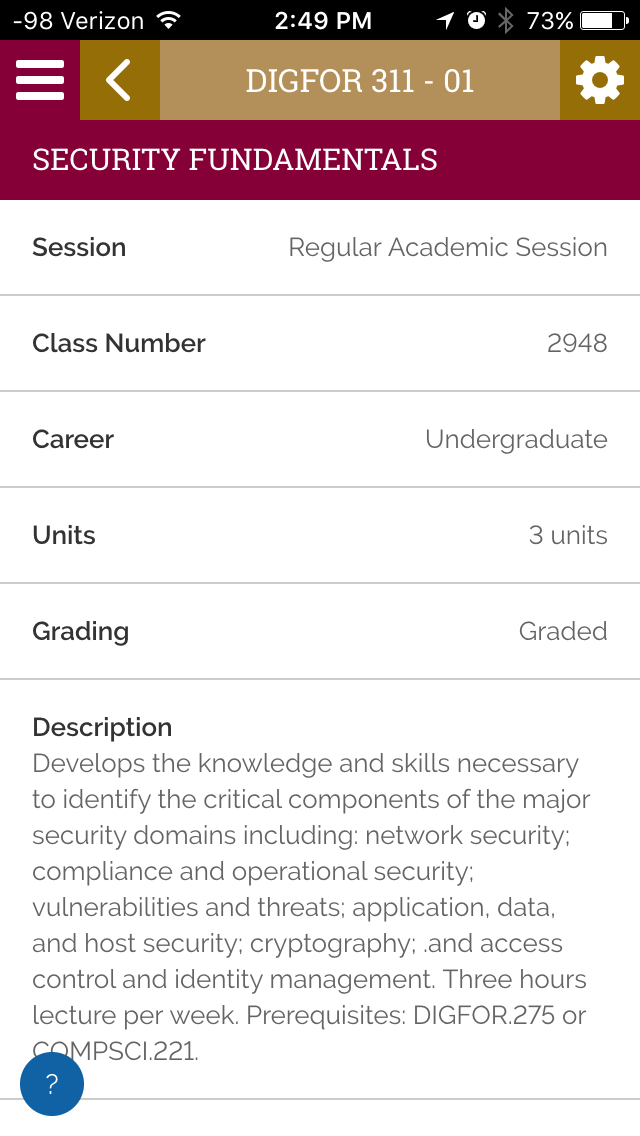The width and height of the screenshot is (640, 1136).
Task: Tap the Regular Academic Session value
Action: click(447, 247)
